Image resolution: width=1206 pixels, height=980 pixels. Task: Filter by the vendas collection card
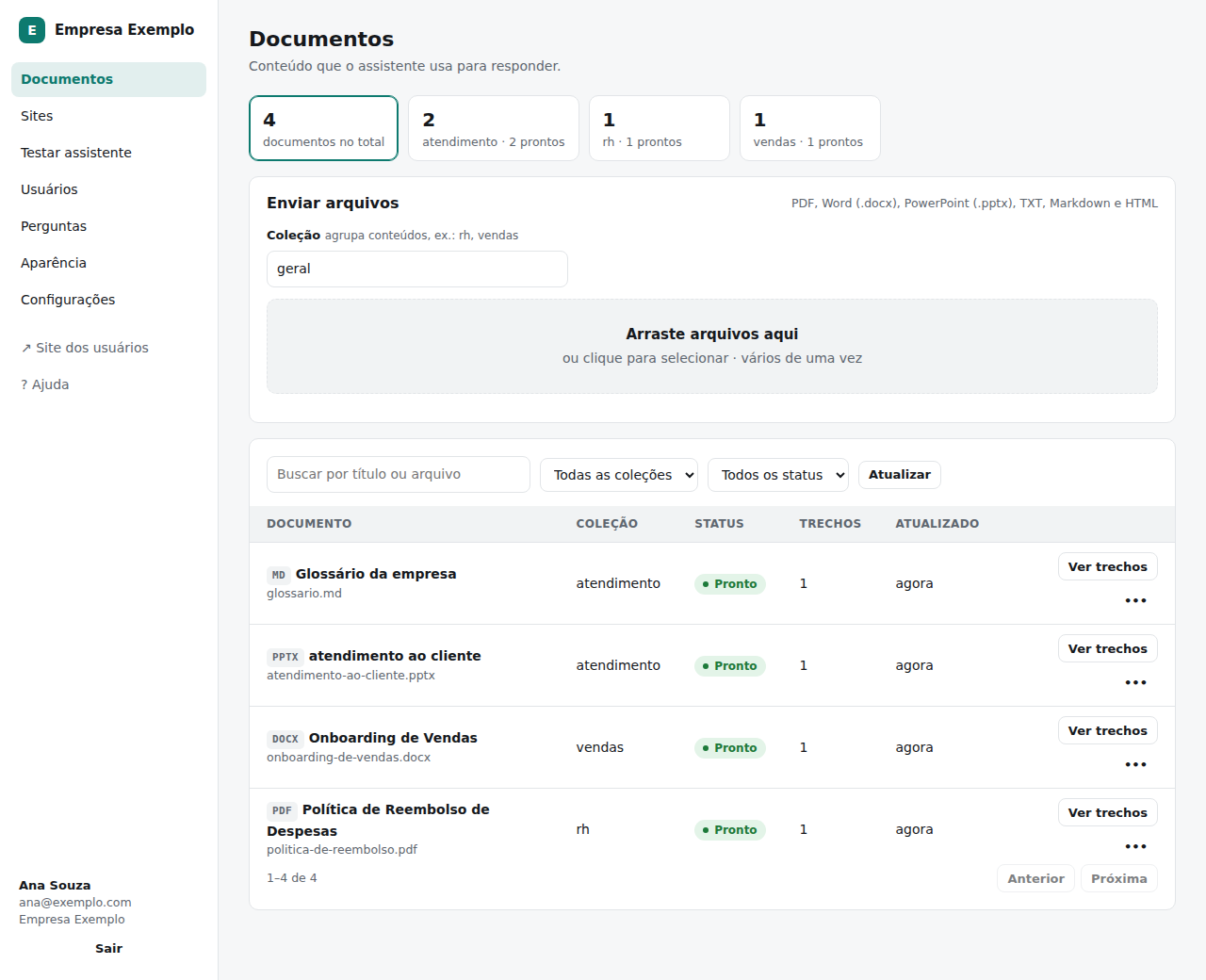point(810,128)
